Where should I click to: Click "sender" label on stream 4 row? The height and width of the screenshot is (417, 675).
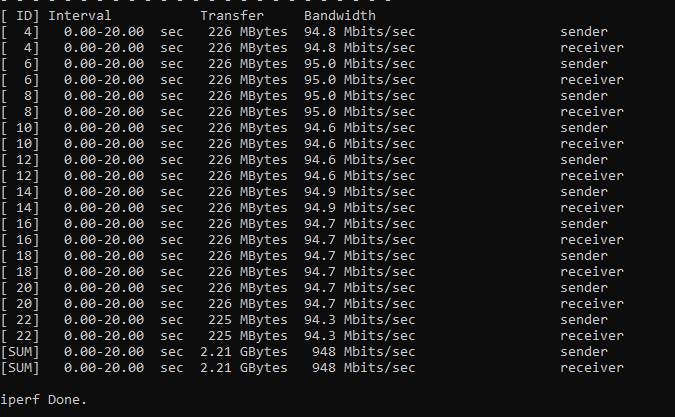click(584, 32)
